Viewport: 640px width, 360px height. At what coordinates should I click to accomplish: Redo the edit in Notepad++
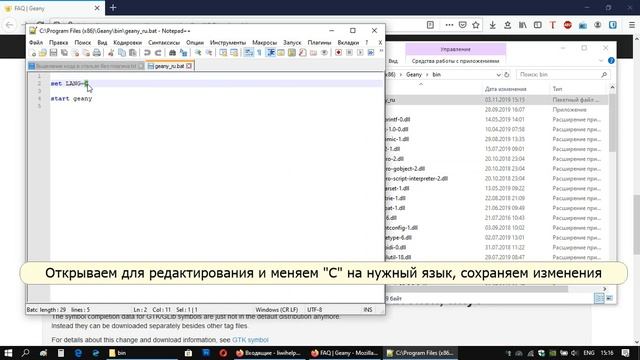click(x=158, y=53)
